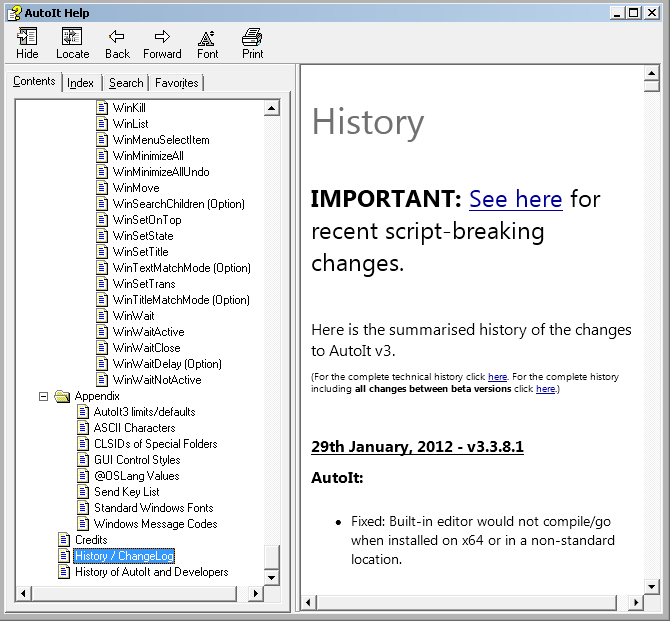Click page icon beside WinWait
The height and width of the screenshot is (622, 670).
[x=102, y=316]
